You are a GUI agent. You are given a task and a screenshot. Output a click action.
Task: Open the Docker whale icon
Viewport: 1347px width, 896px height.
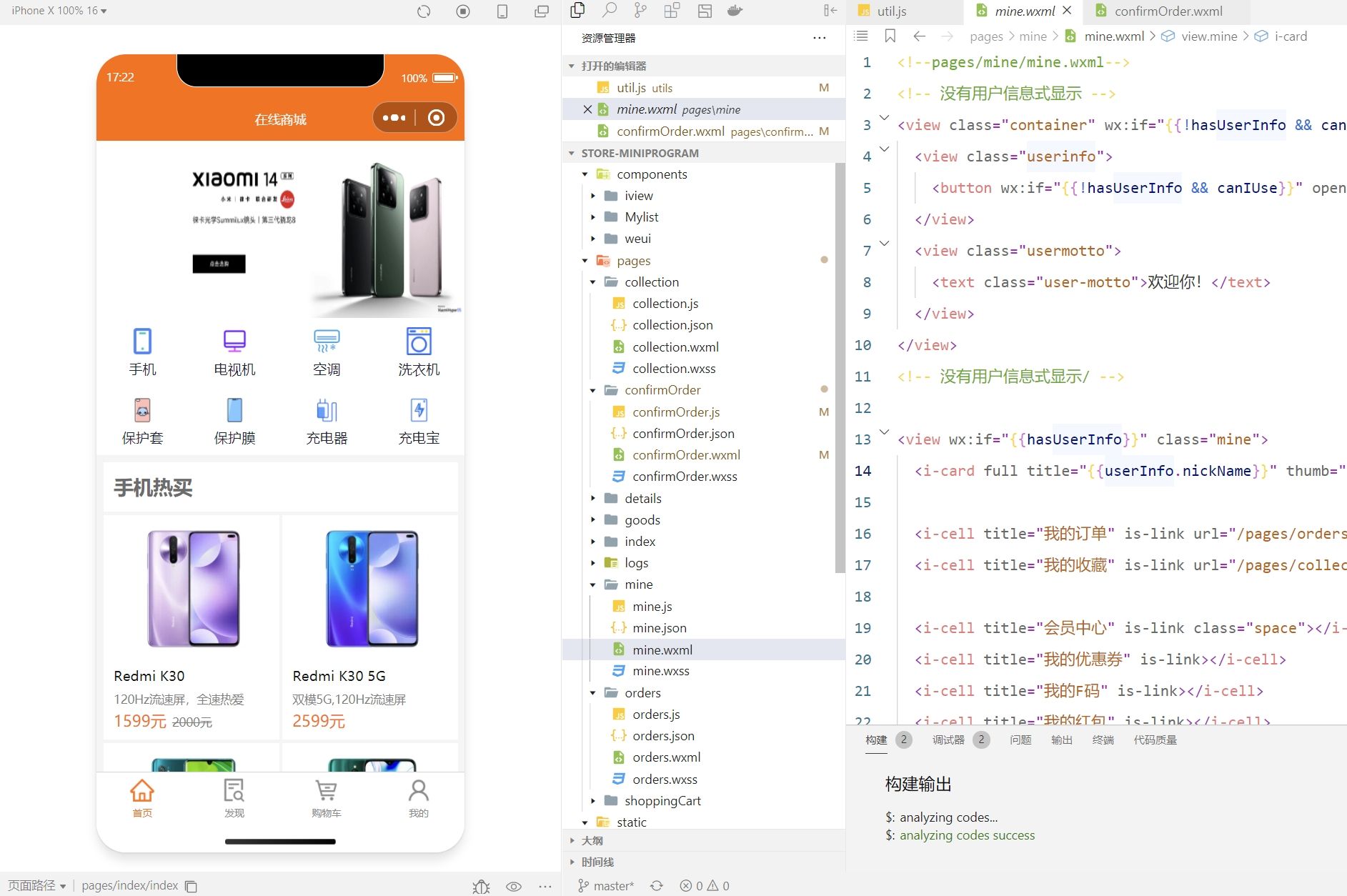tap(735, 10)
